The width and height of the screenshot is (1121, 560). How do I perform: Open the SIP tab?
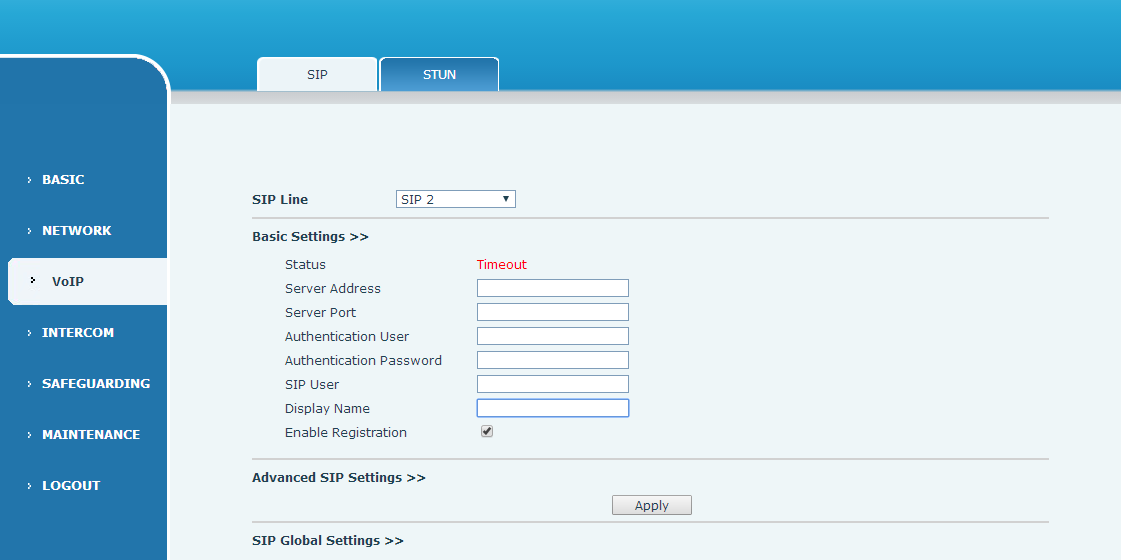(x=317, y=75)
